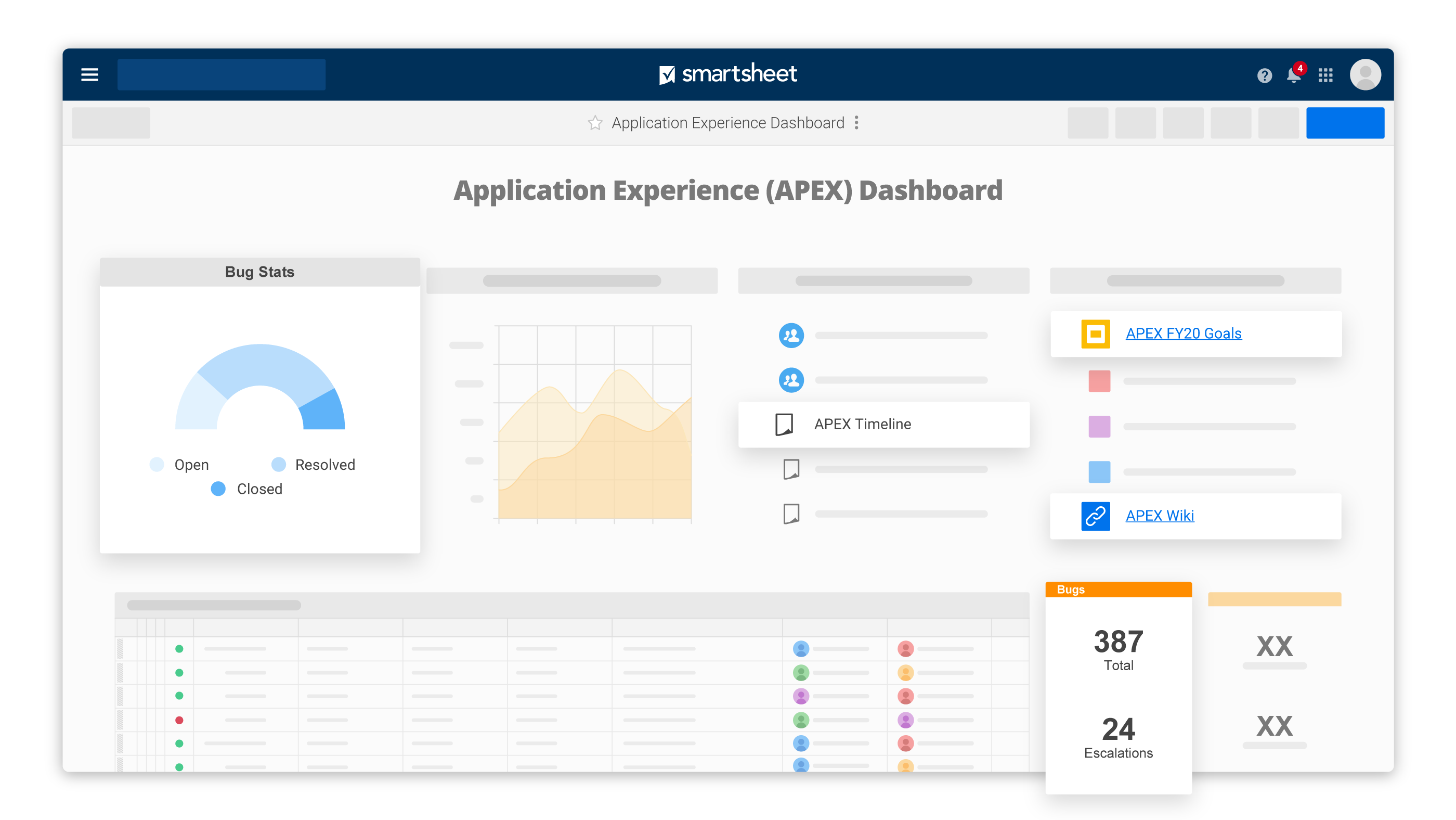This screenshot has width=1456, height=820.
Task: Open the hamburger navigation menu
Action: [x=89, y=74]
